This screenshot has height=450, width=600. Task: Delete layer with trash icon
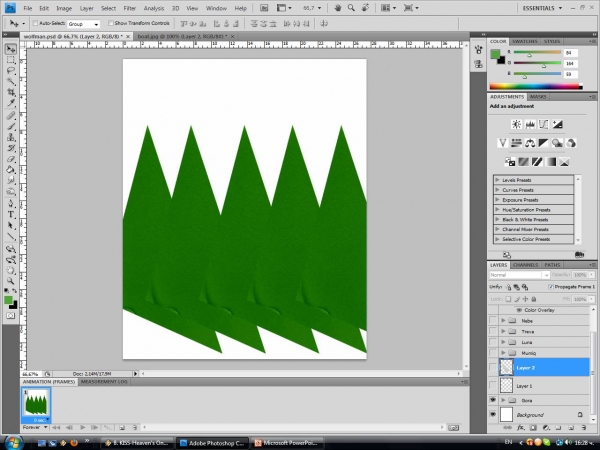tap(584, 428)
